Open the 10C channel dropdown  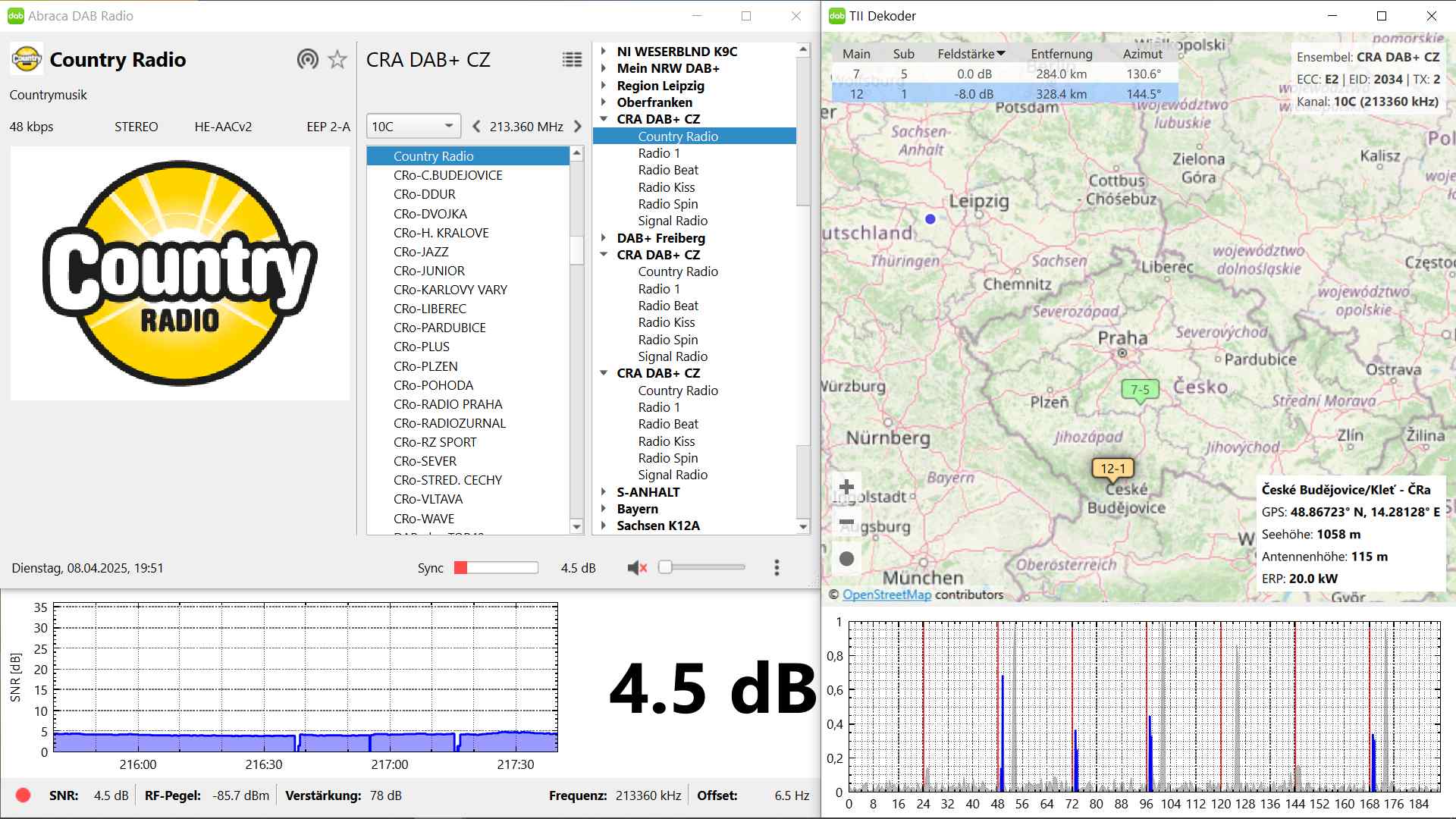(413, 127)
